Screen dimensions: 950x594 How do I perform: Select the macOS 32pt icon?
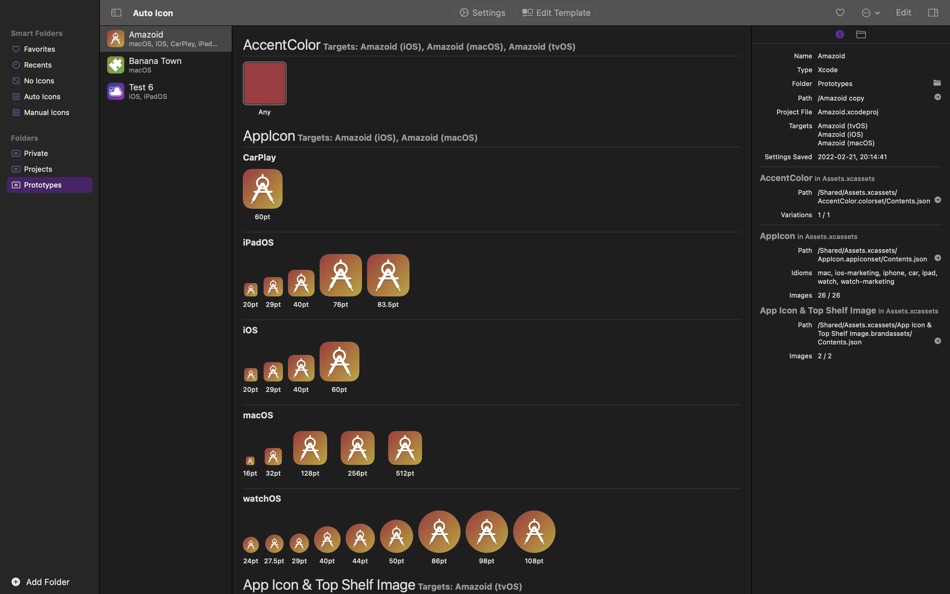pos(273,456)
